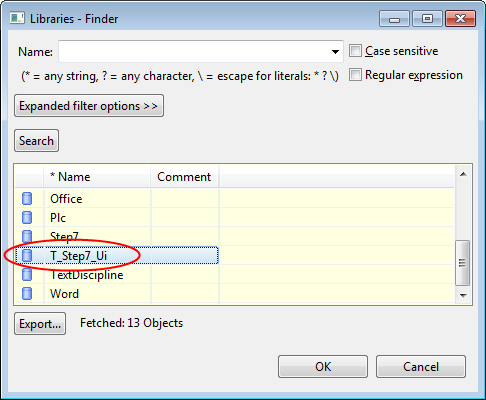Click the Libraries - Finder title bar icon

click(17, 18)
